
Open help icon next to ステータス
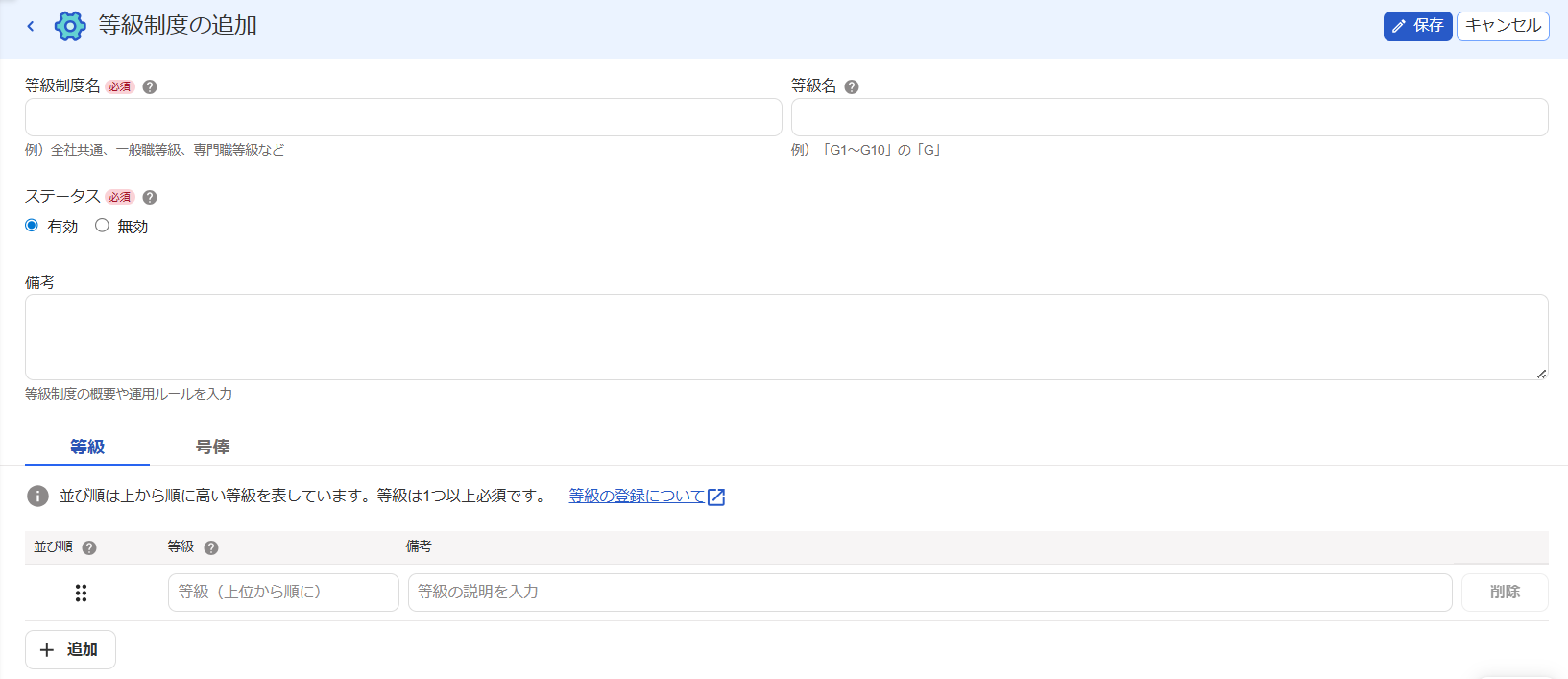pos(150,197)
